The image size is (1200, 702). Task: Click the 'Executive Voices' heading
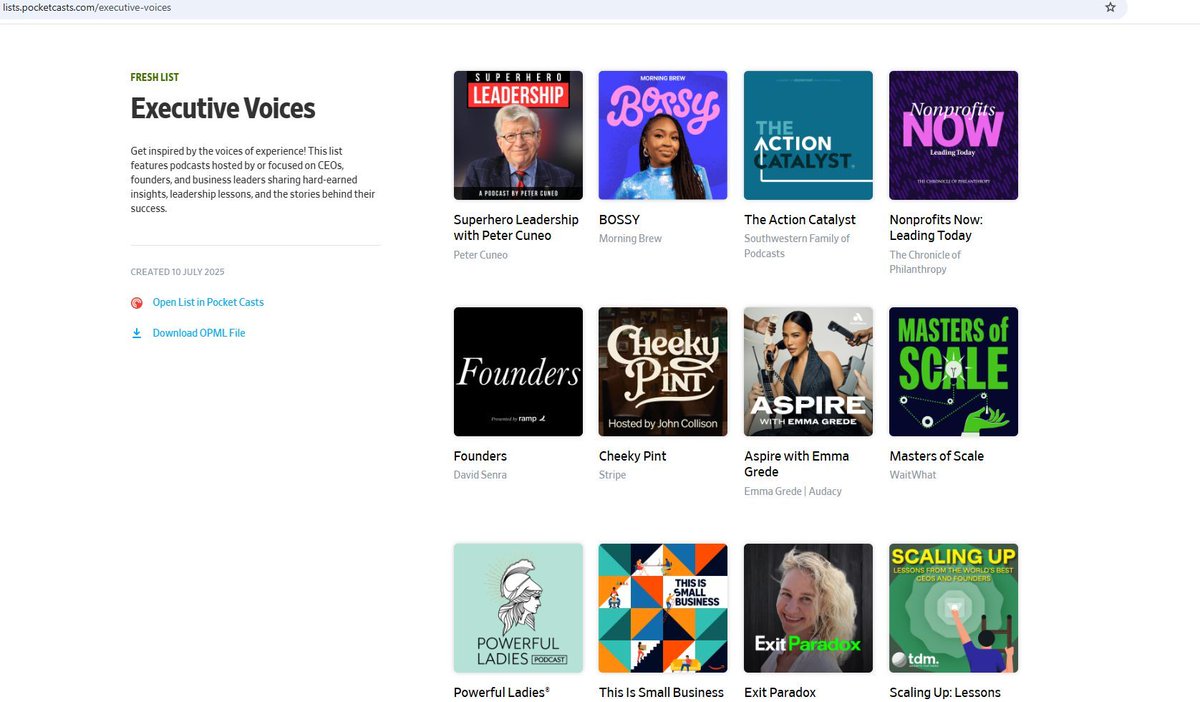pos(223,108)
